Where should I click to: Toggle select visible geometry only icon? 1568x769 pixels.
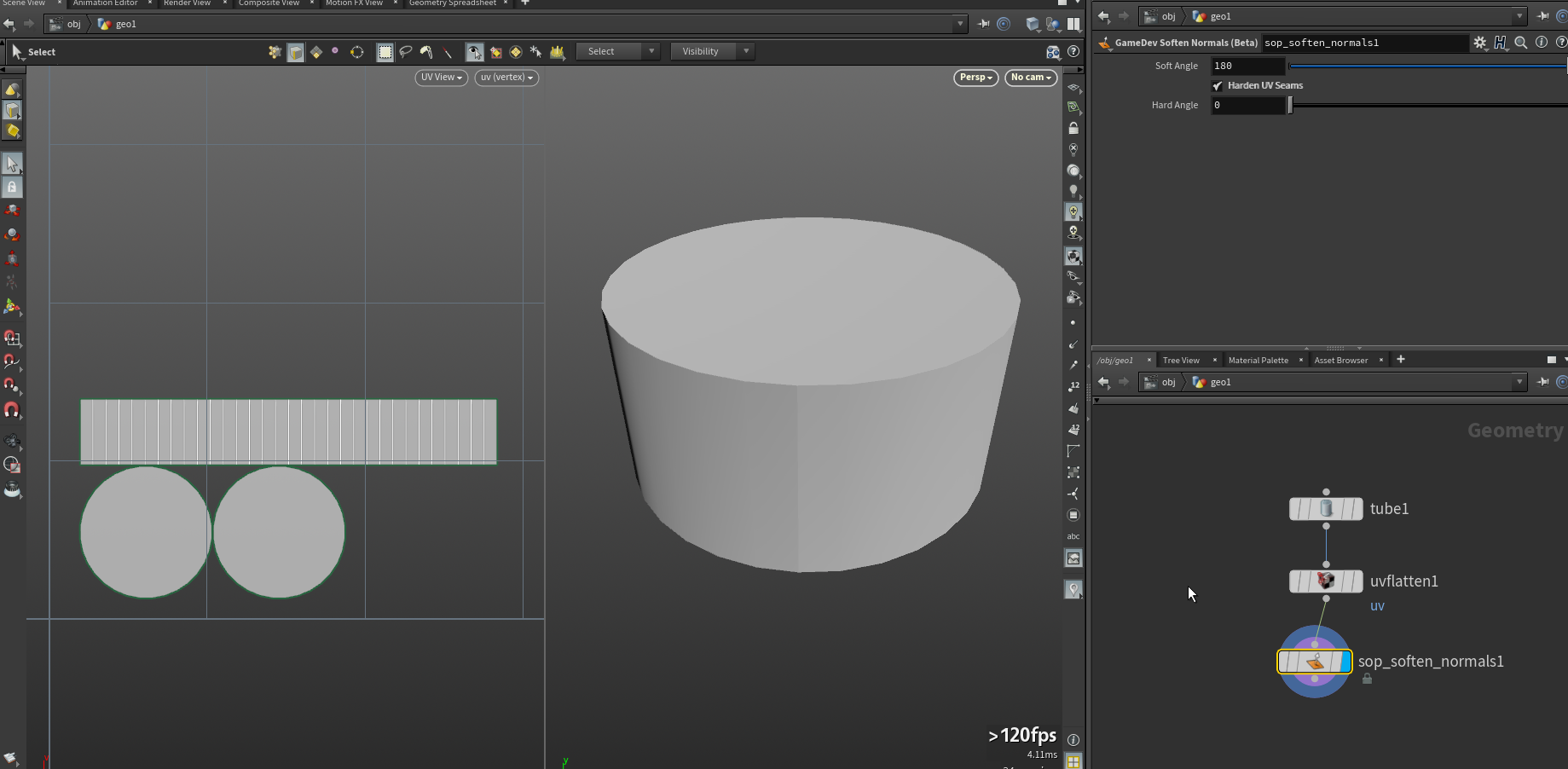tap(475, 52)
